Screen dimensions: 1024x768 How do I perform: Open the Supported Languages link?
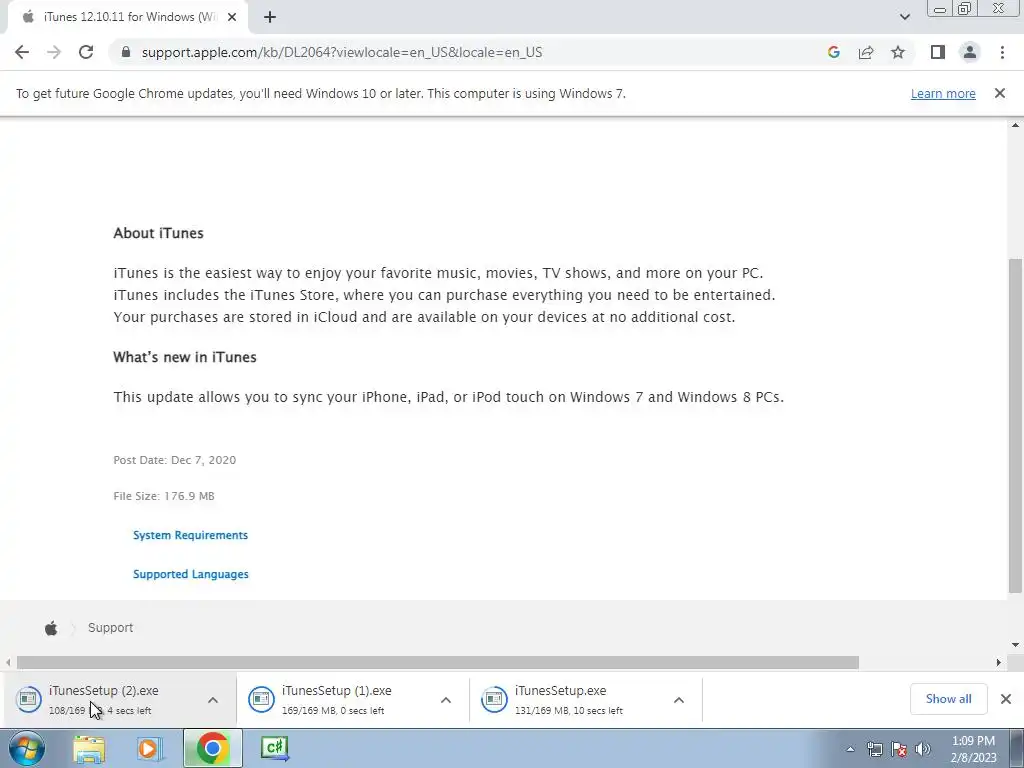click(191, 574)
